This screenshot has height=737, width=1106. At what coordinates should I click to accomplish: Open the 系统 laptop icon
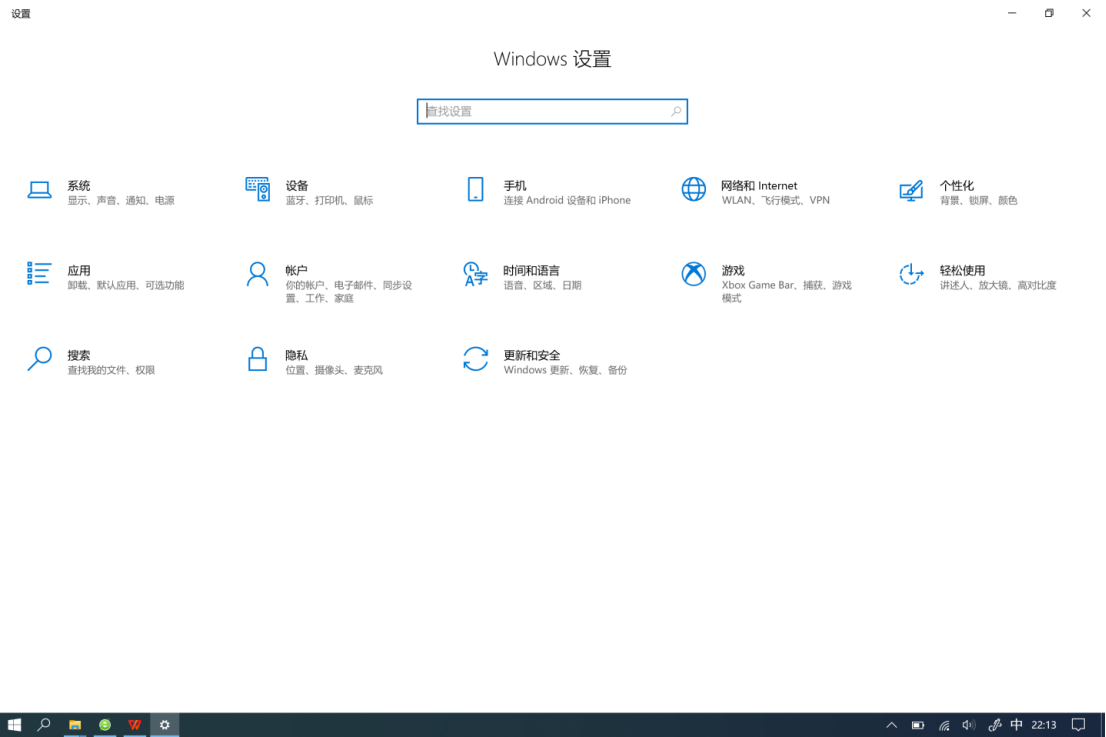pyautogui.click(x=40, y=190)
